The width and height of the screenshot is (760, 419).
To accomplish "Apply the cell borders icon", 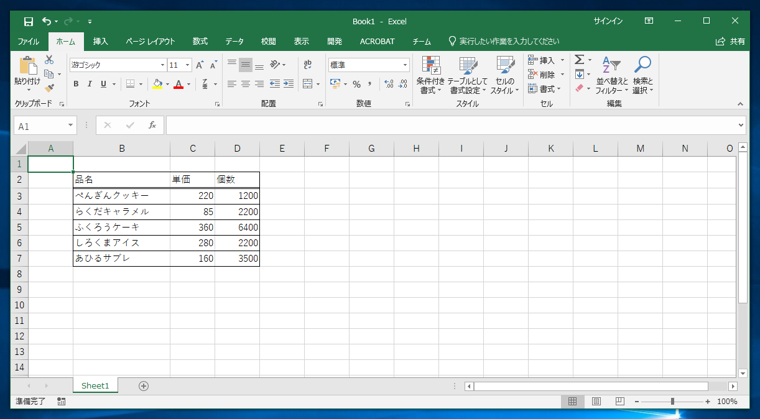I will point(130,84).
